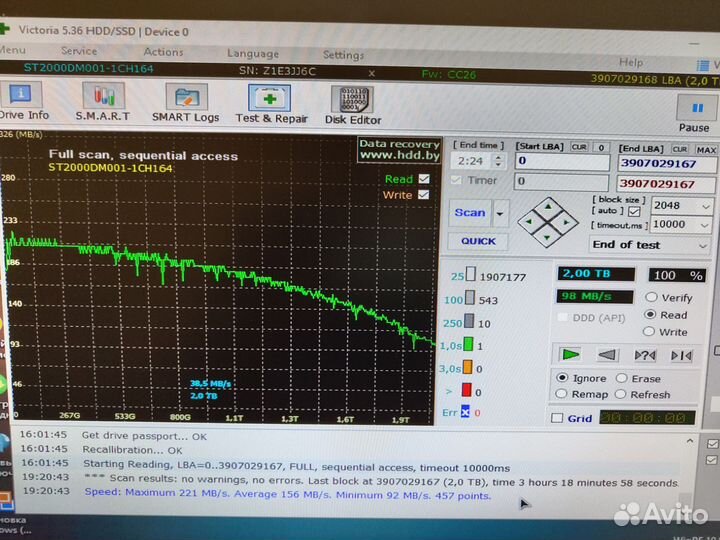The image size is (720, 540).
Task: Uncheck the Read graph checkbox
Action: click(424, 179)
